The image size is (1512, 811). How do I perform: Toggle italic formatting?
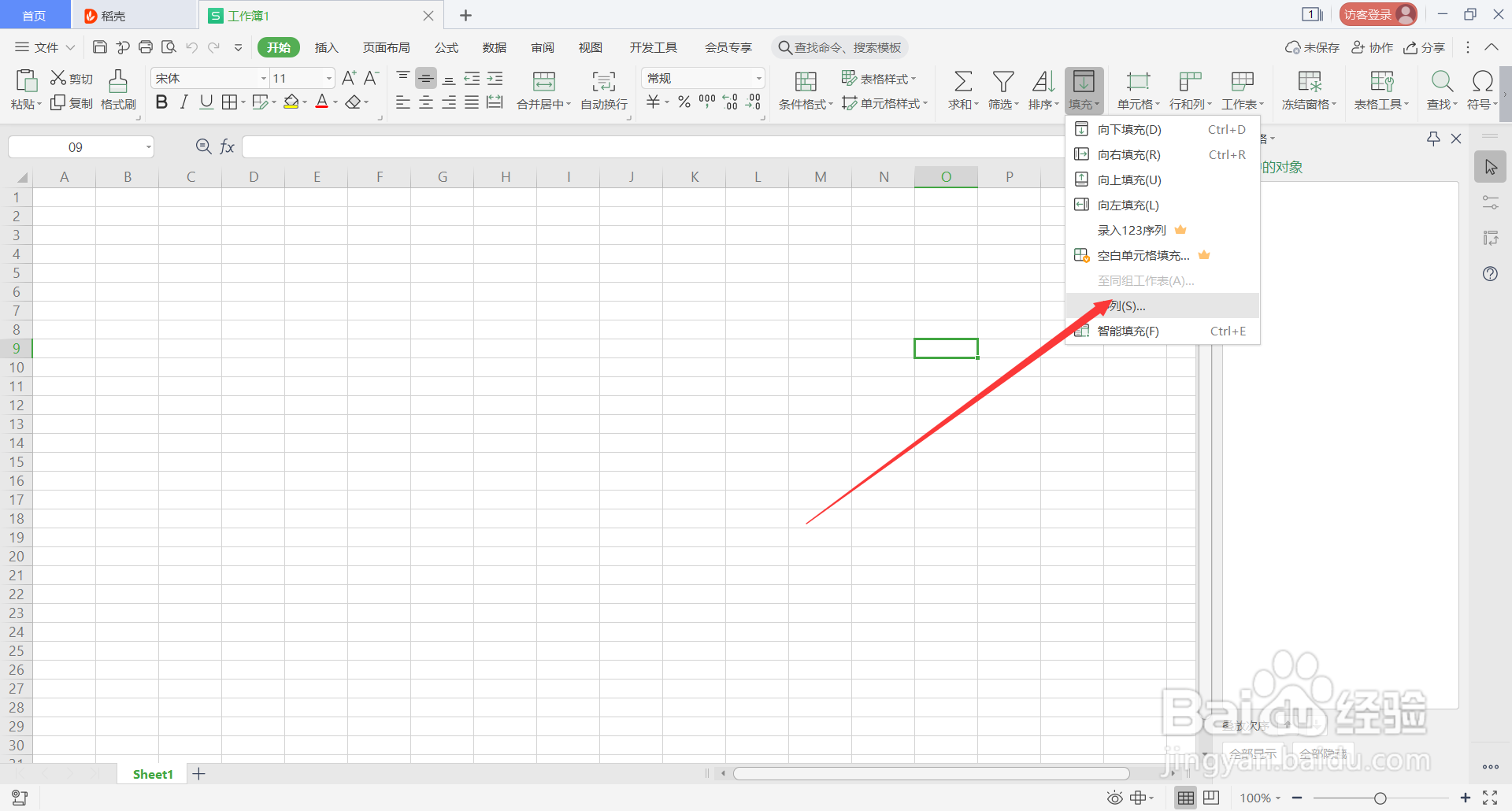(x=183, y=102)
